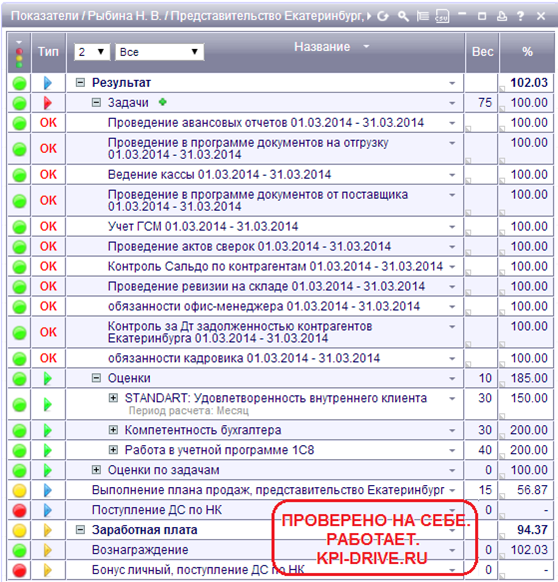Click green arrow icon of Оценки по задачам
The width and height of the screenshot is (558, 582).
pyautogui.click(x=48, y=471)
